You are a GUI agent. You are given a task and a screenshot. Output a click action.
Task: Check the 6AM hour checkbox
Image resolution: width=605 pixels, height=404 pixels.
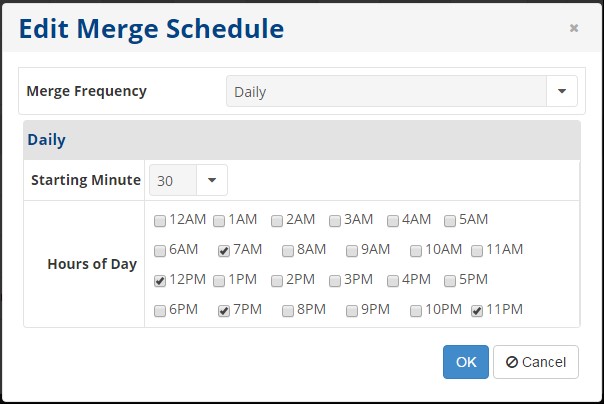(161, 250)
